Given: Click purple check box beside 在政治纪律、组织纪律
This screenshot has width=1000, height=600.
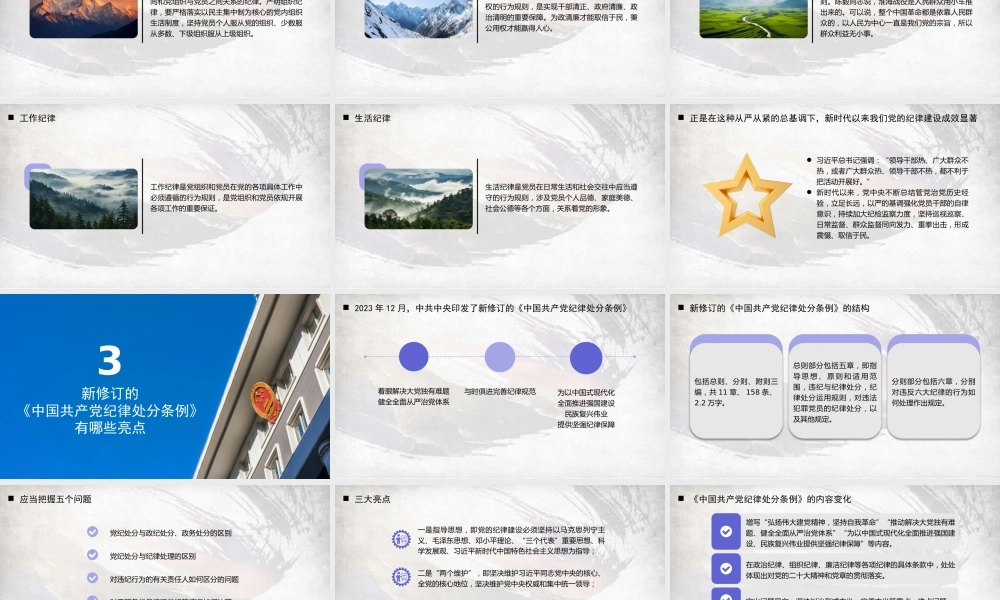Looking at the screenshot, I should tap(726, 568).
